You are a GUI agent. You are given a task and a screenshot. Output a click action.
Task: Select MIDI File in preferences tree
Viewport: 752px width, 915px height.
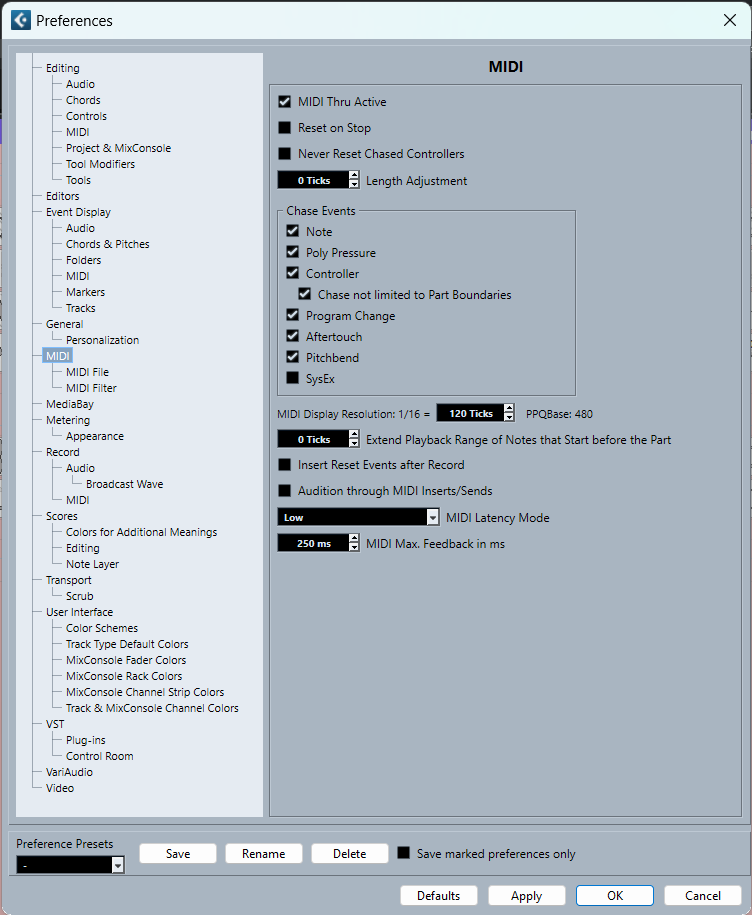pyautogui.click(x=87, y=372)
